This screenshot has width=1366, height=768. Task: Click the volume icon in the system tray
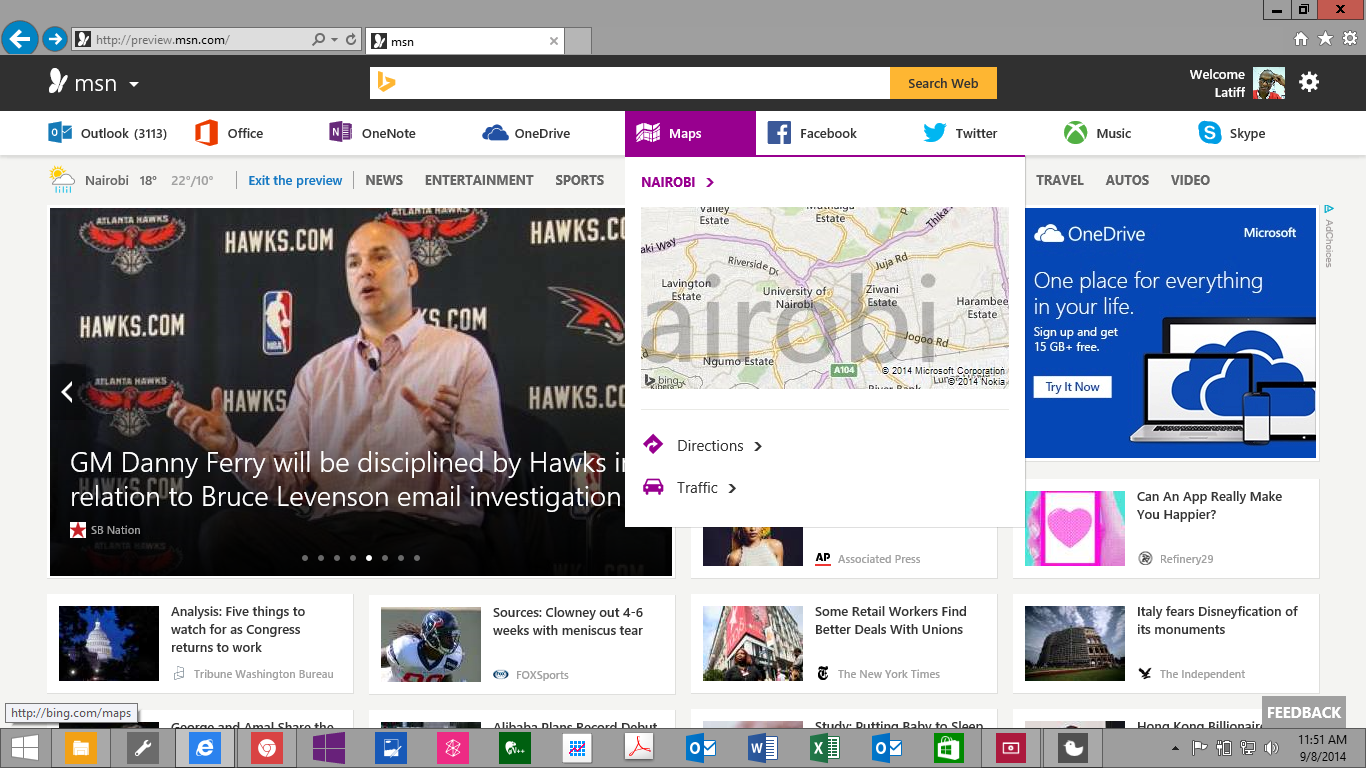tap(1271, 747)
